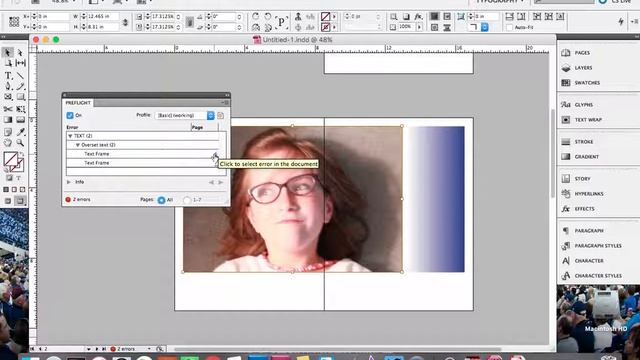This screenshot has width=640, height=360.
Task: Collapse the Overset text (2) group
Action: [x=78, y=145]
